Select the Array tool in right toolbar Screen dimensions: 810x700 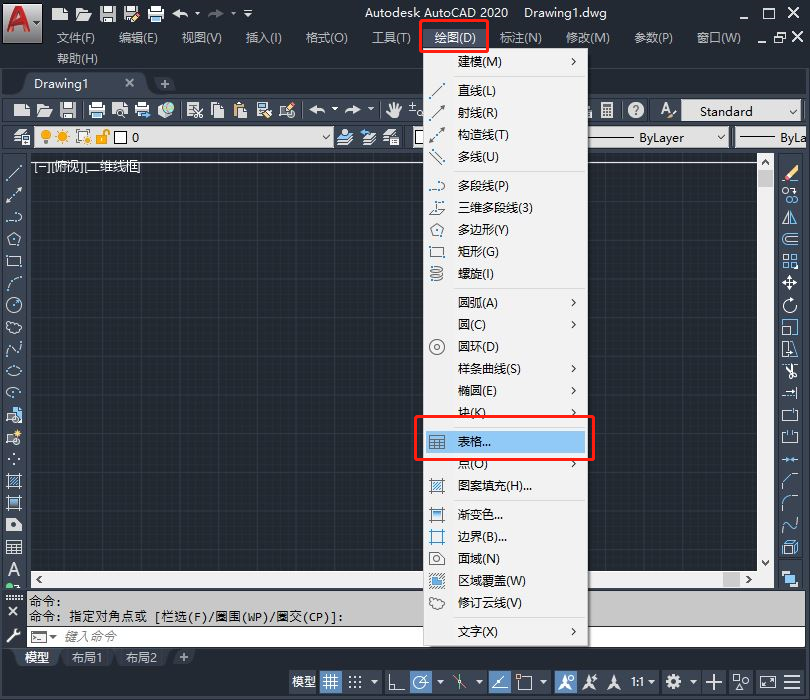pos(790,261)
